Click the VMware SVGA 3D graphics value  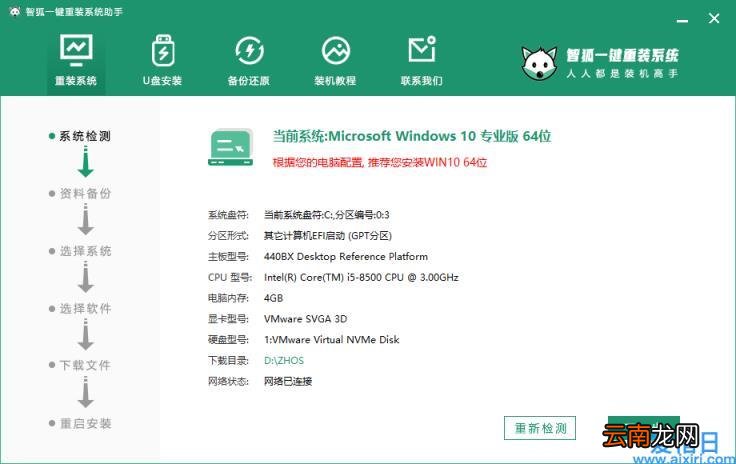click(x=306, y=319)
